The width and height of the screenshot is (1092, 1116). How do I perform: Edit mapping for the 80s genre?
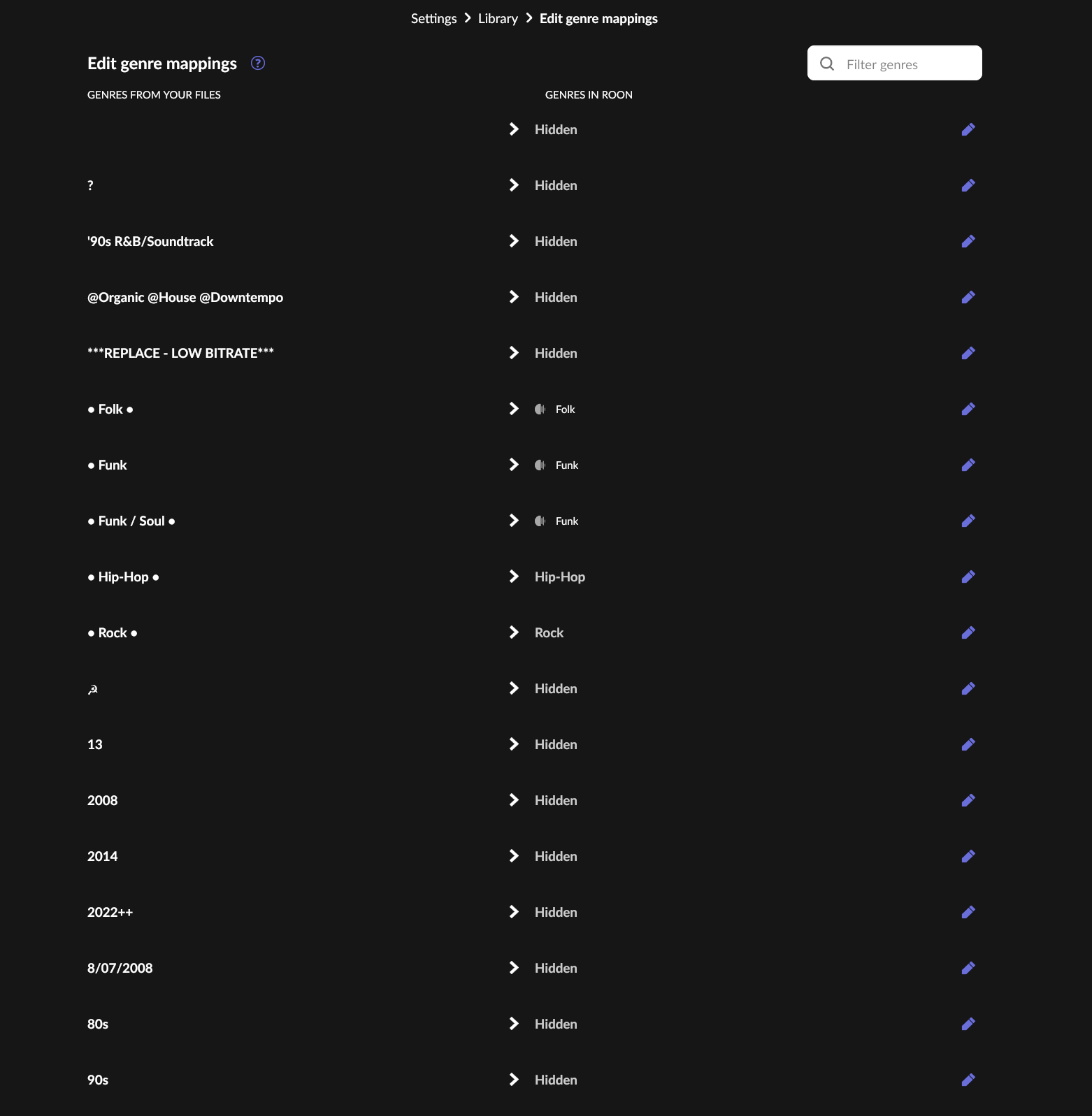tap(968, 1024)
